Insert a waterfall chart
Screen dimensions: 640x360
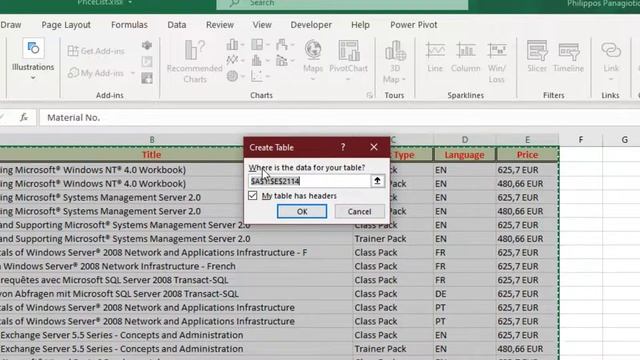pyautogui.click(x=282, y=44)
